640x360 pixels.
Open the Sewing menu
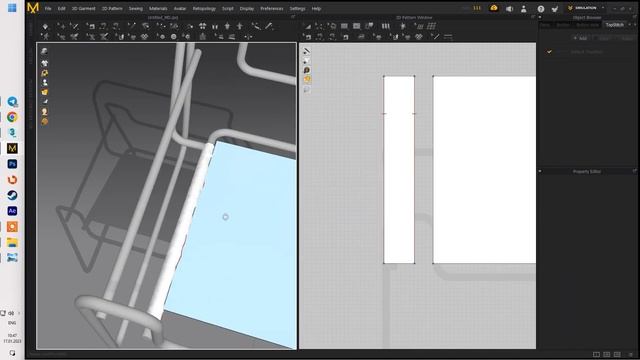[x=136, y=9]
